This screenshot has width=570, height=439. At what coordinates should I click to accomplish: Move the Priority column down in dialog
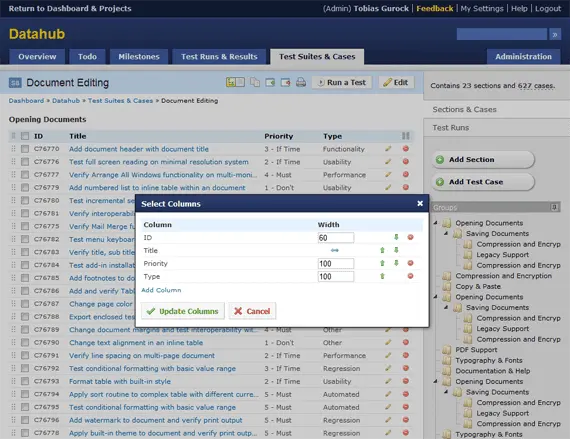point(396,263)
